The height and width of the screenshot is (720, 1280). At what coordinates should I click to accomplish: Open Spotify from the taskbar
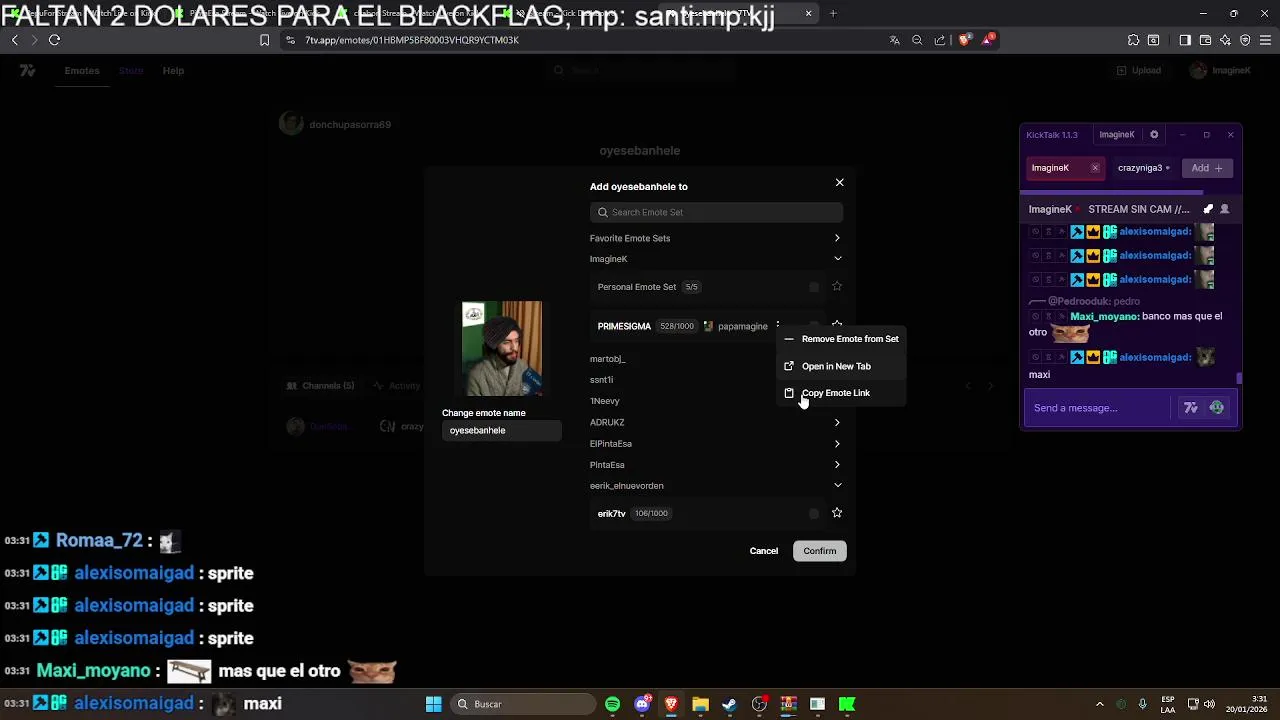point(612,704)
